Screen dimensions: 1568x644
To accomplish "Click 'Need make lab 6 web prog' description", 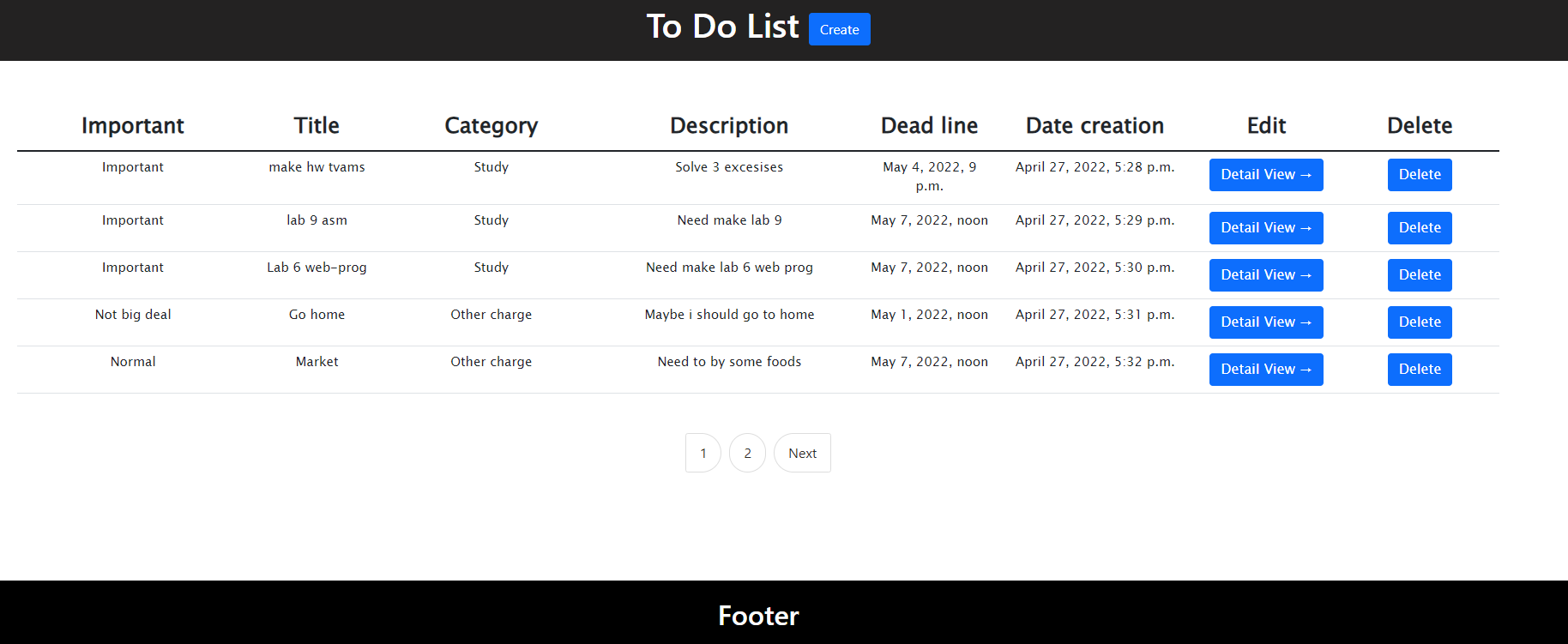I will (x=729, y=268).
